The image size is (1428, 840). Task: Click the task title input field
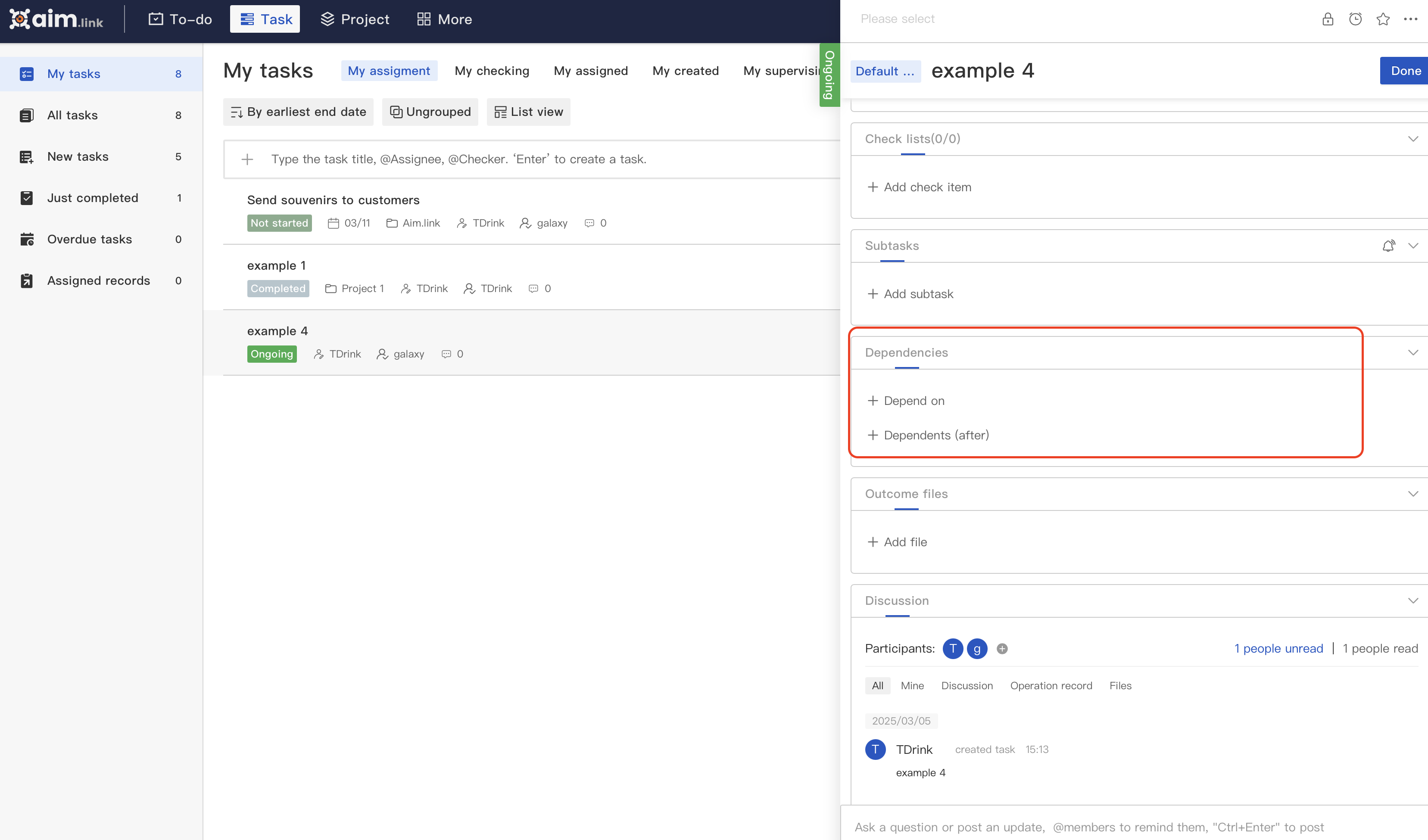click(x=533, y=159)
